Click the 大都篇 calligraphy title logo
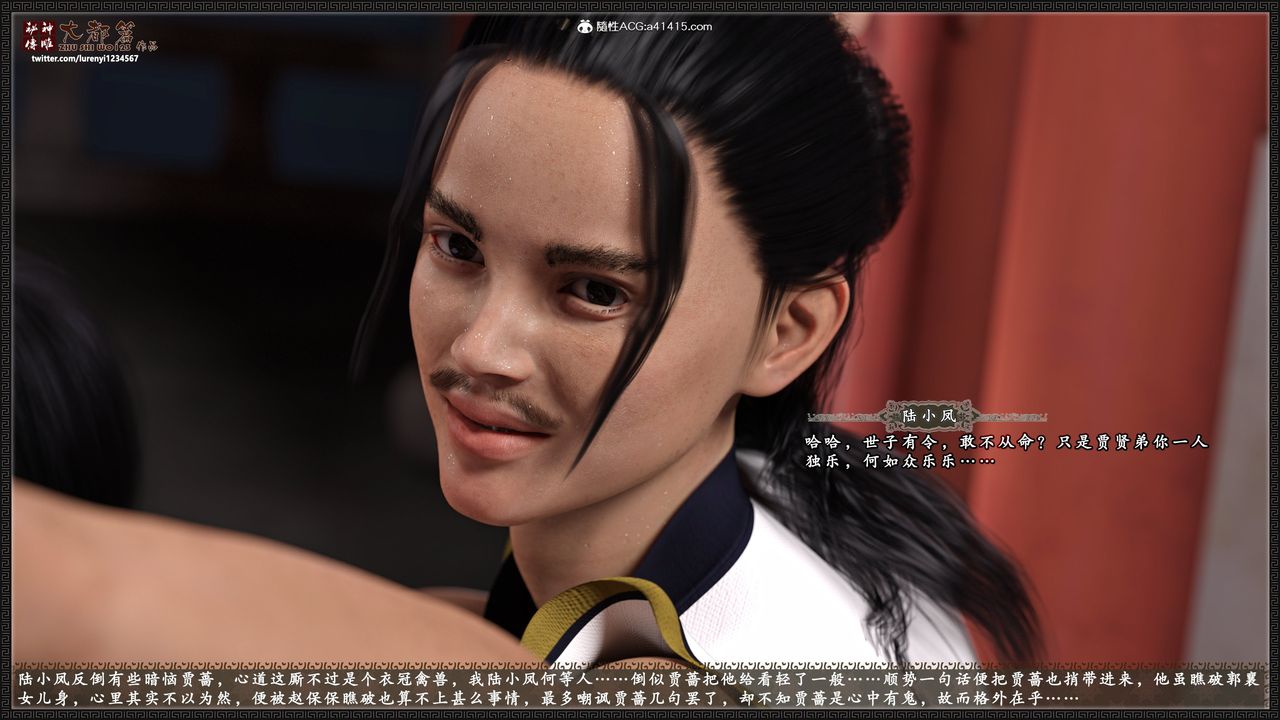The image size is (1280, 720). [x=95, y=31]
